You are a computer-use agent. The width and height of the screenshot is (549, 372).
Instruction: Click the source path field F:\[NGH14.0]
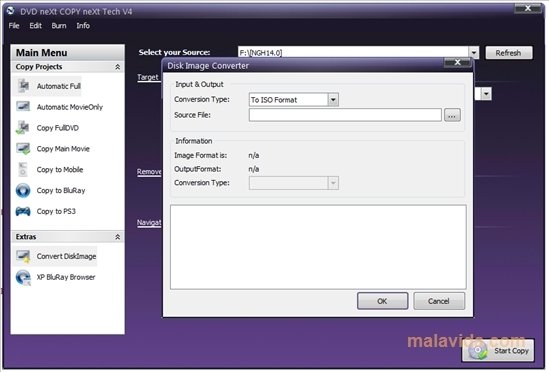(353, 53)
